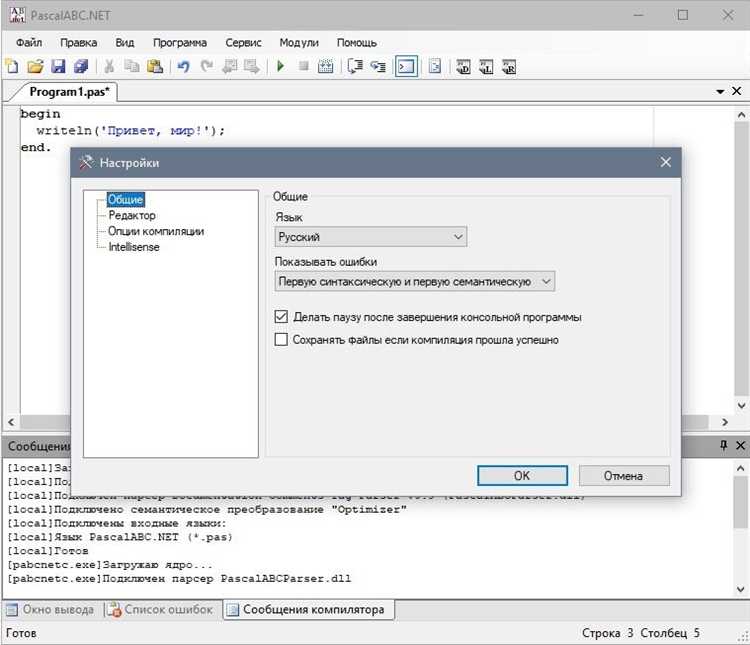Open the Модули menu
Viewport: 750px width, 645px height.
click(299, 43)
